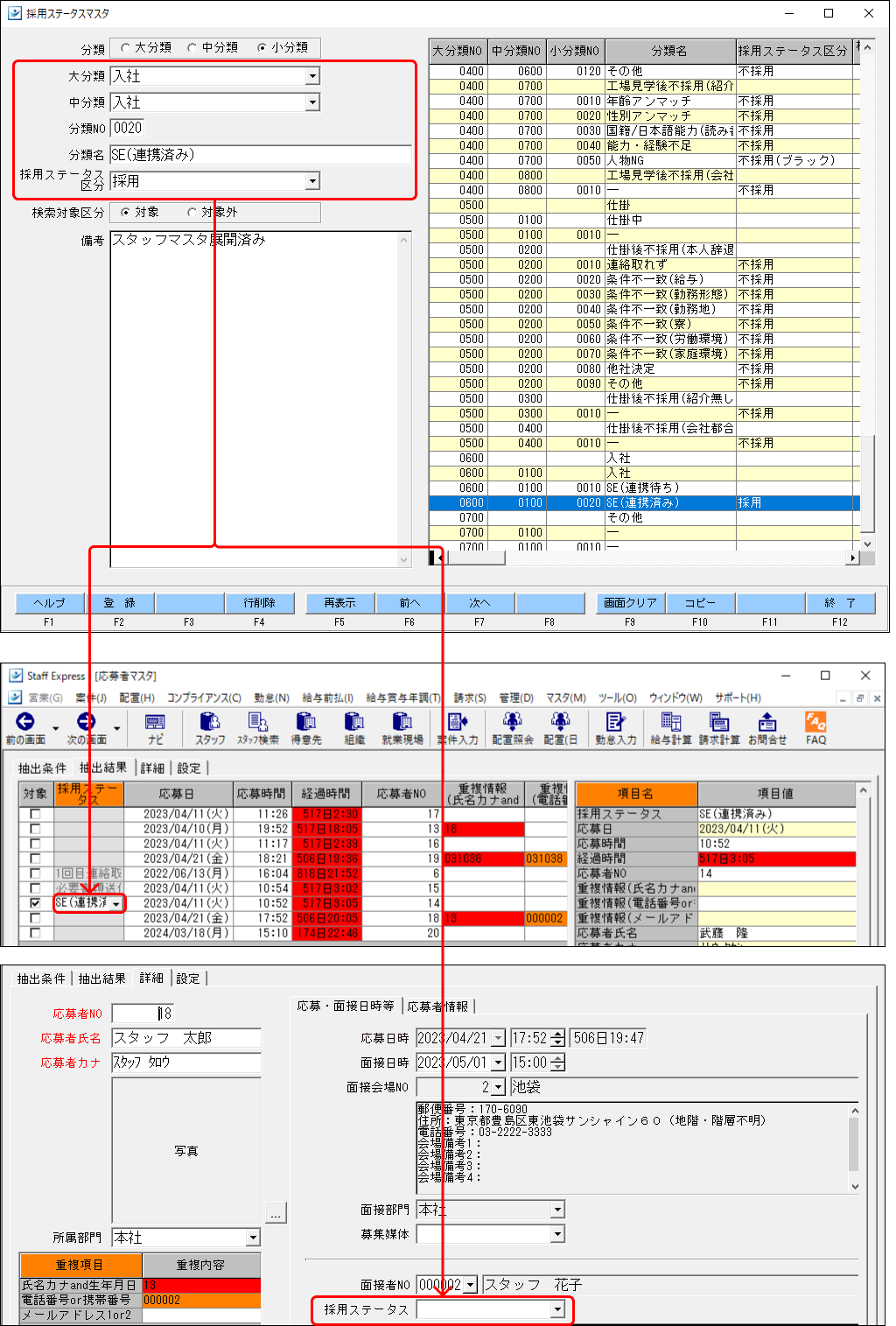Expand the 中分類 dropdown showing 入社
The image size is (896, 1326).
click(312, 102)
